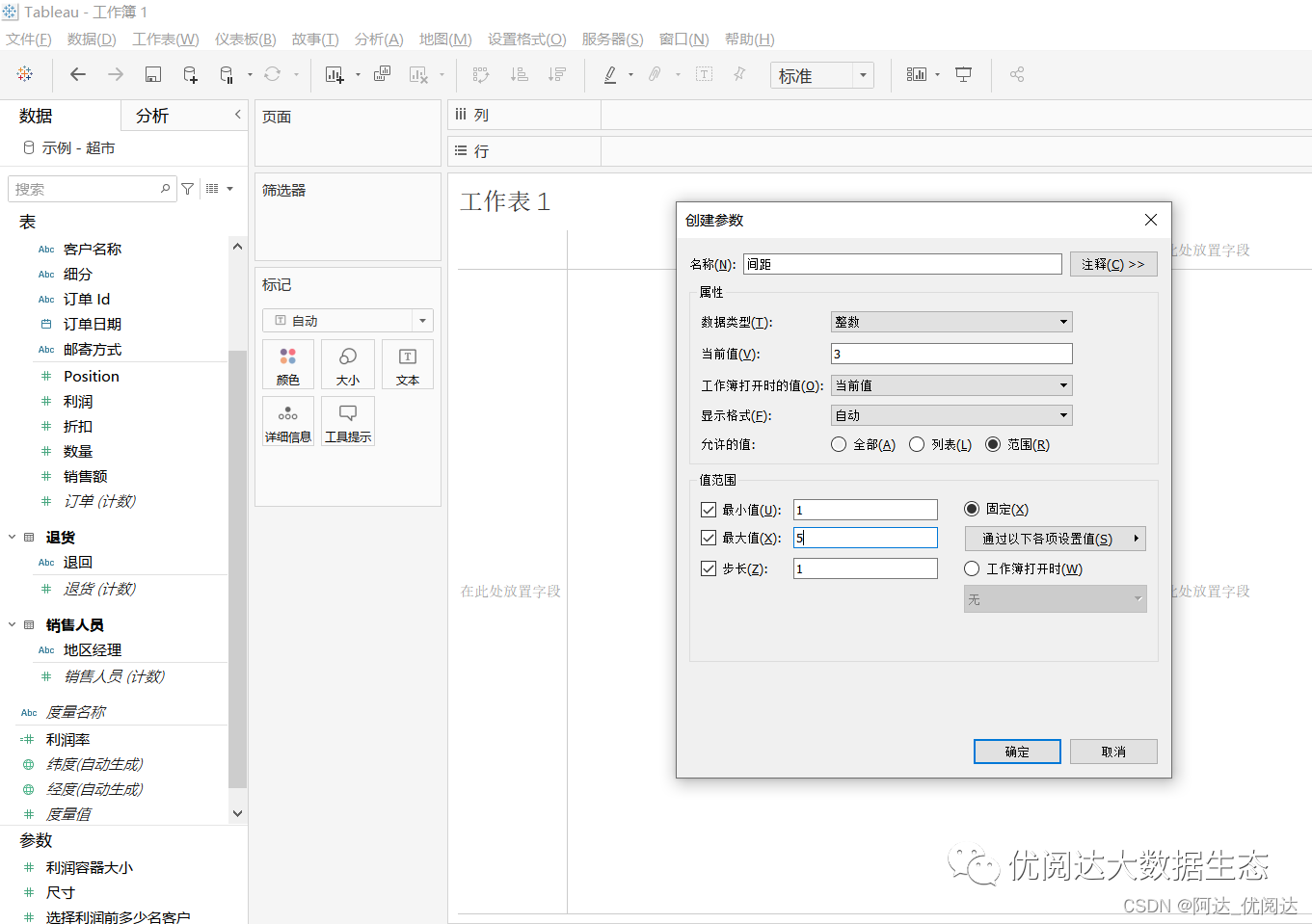Image resolution: width=1312 pixels, height=924 pixels.
Task: Open the data type dropdown
Action: (951, 322)
